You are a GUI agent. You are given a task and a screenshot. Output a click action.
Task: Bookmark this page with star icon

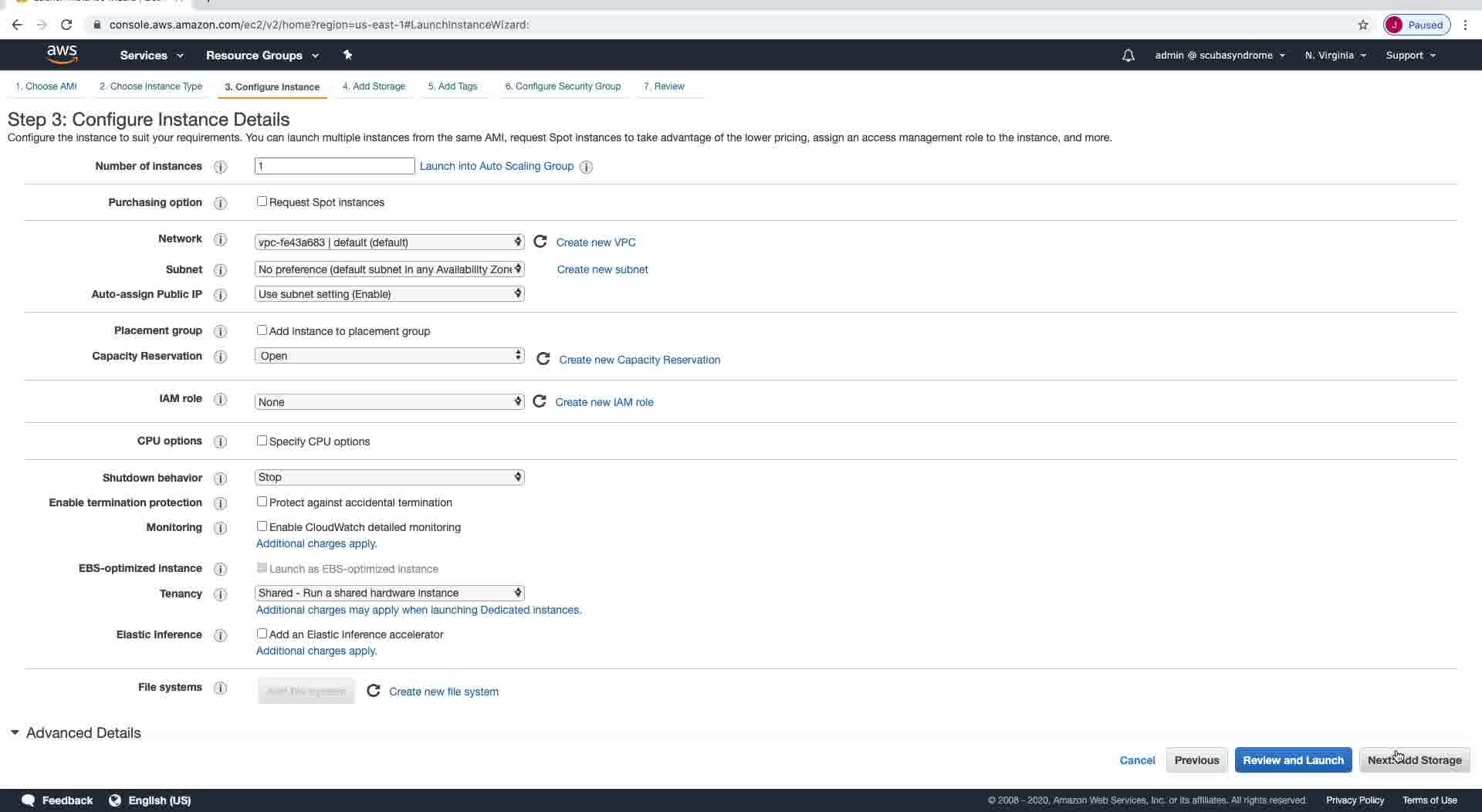pos(1363,25)
